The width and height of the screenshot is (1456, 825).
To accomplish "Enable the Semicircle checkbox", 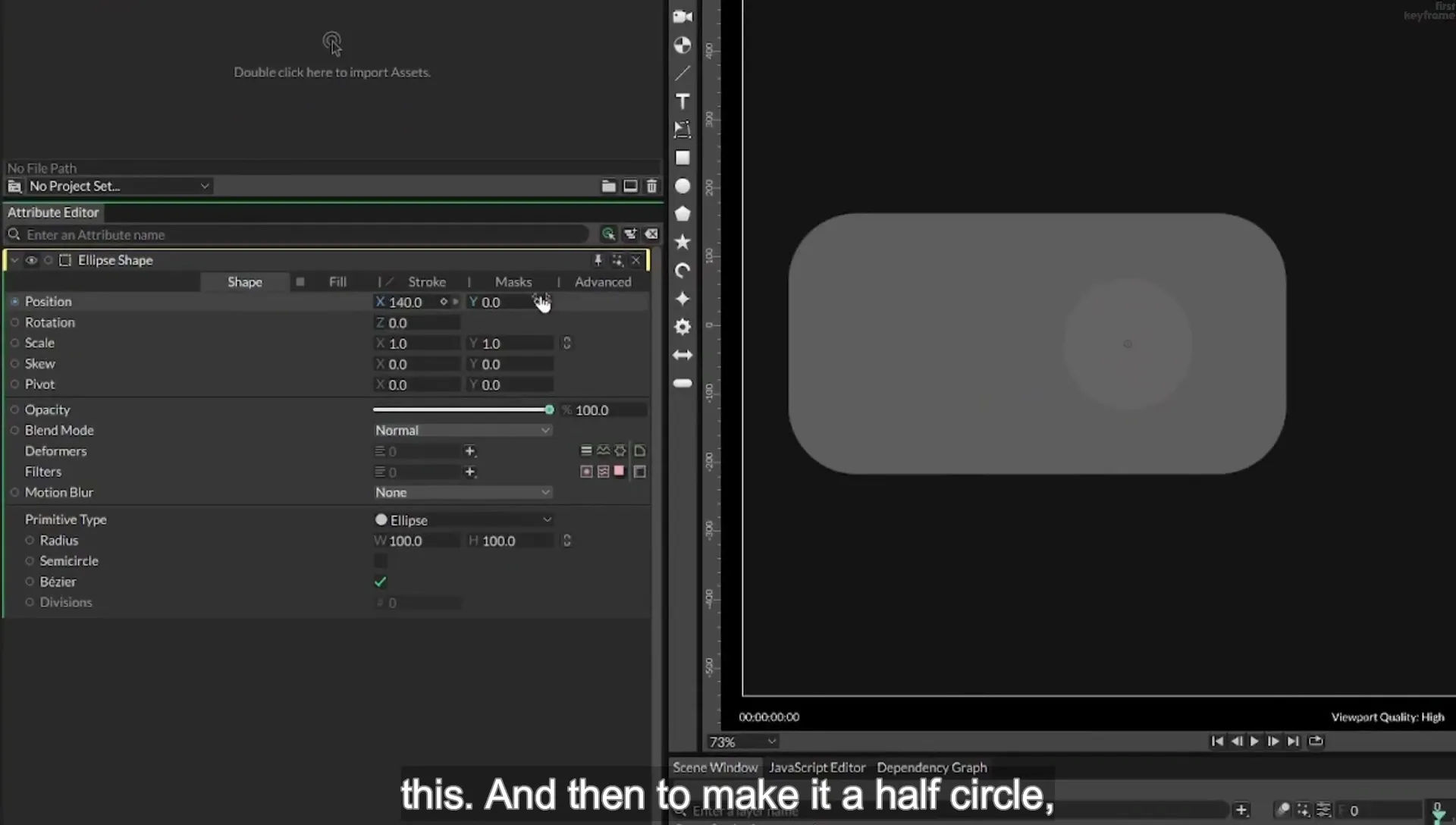I will (x=381, y=561).
